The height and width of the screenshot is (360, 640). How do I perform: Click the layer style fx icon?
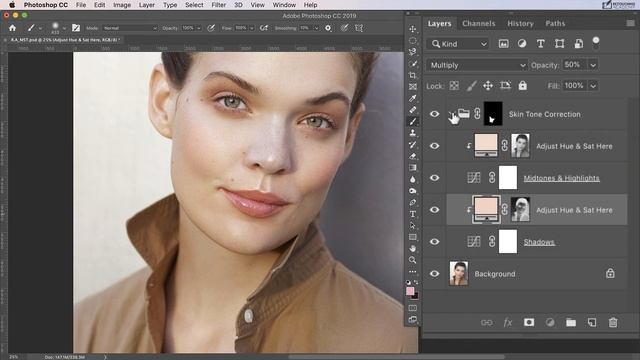(x=507, y=322)
